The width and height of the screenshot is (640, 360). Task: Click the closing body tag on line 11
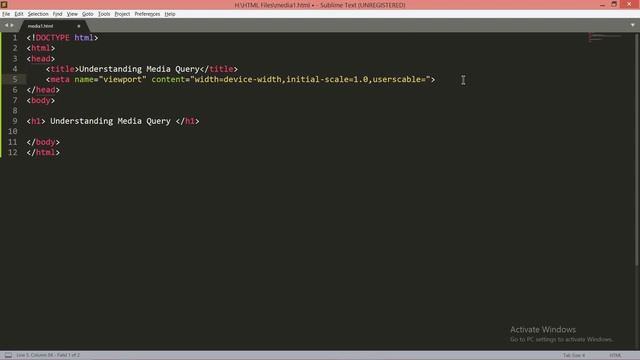[x=43, y=142]
